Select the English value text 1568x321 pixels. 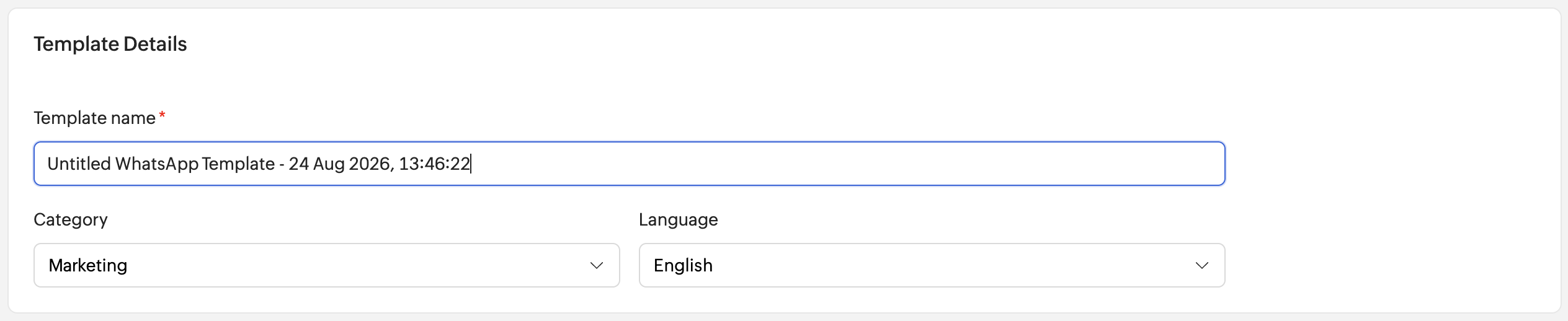[683, 265]
